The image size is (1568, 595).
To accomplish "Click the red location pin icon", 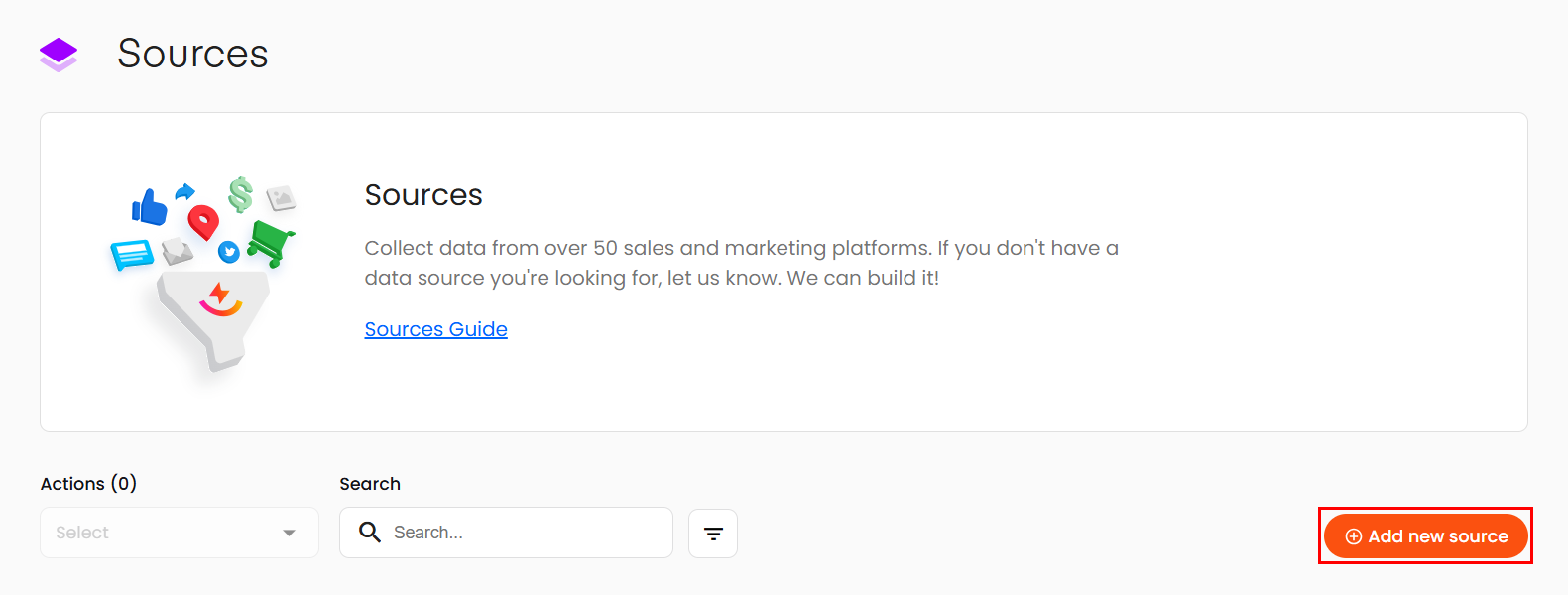I will [x=203, y=222].
